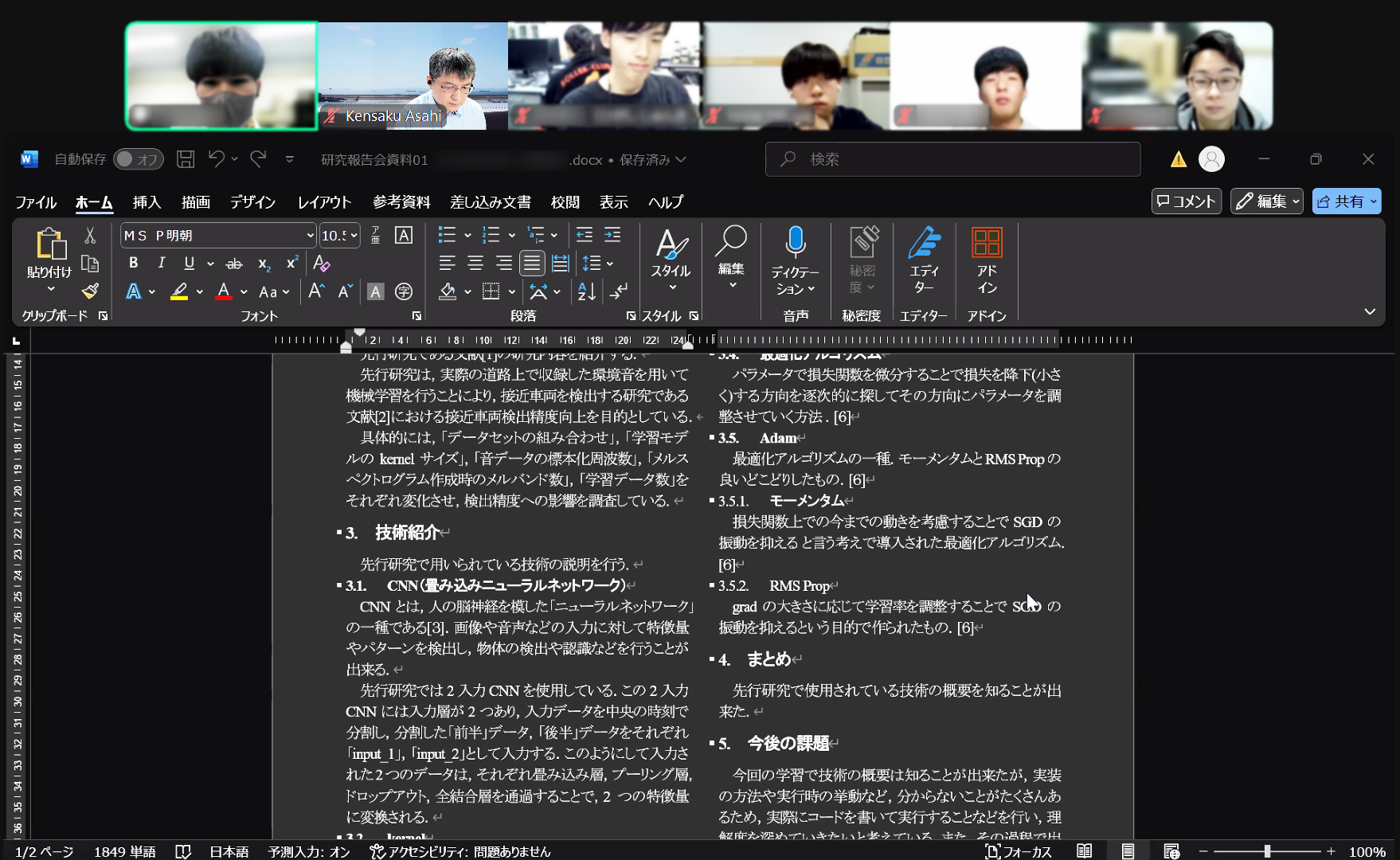Switch to the 挿入 tab

(x=147, y=202)
